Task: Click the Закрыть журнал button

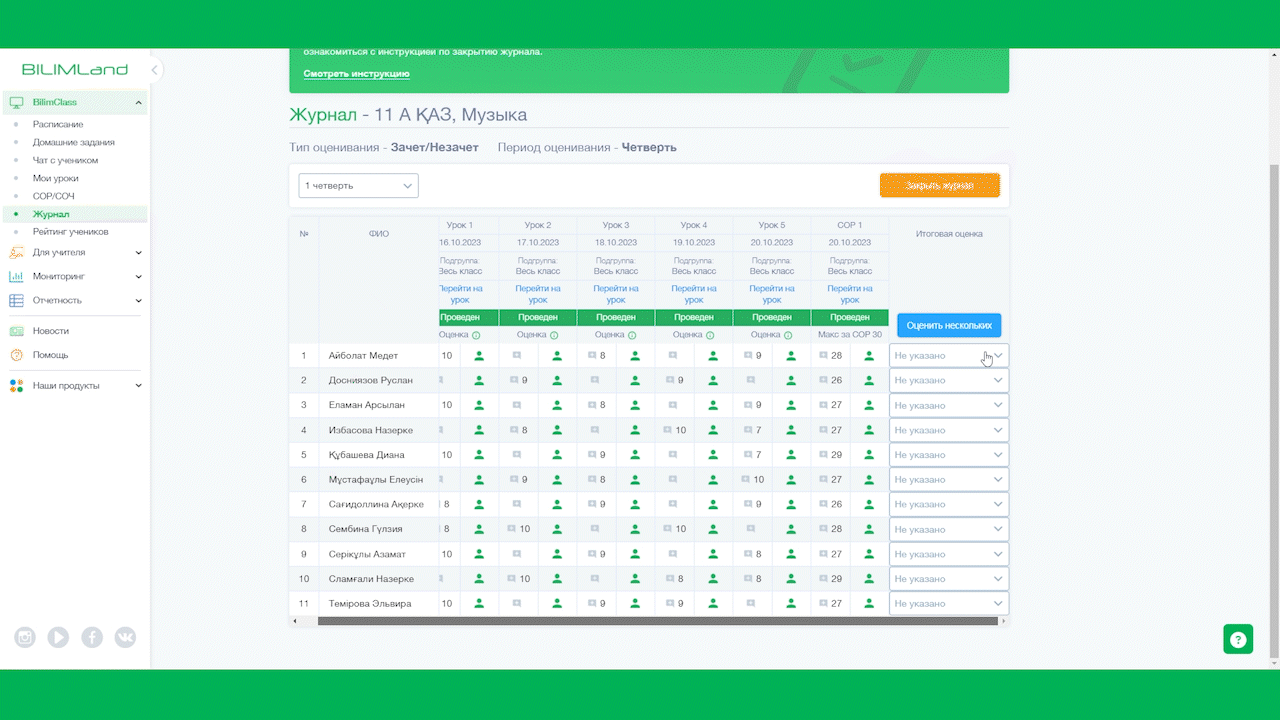Action: coord(940,185)
